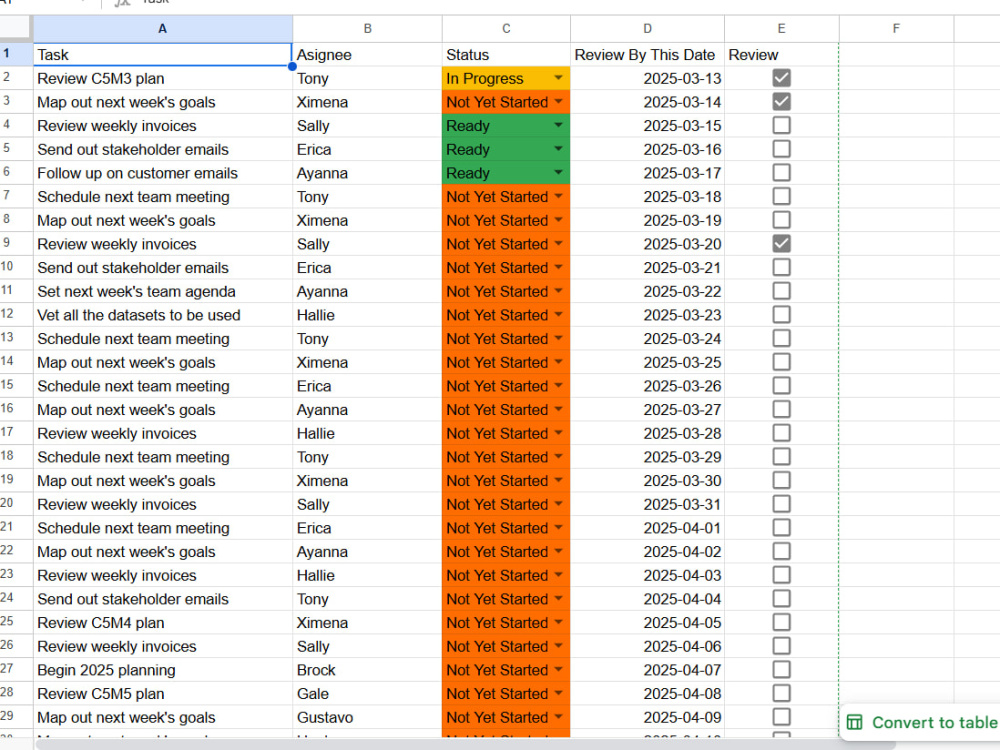Screen dimensions: 1000x750
Task: Uncheck Review checkbox for 2025-03-14
Action: coord(781,102)
